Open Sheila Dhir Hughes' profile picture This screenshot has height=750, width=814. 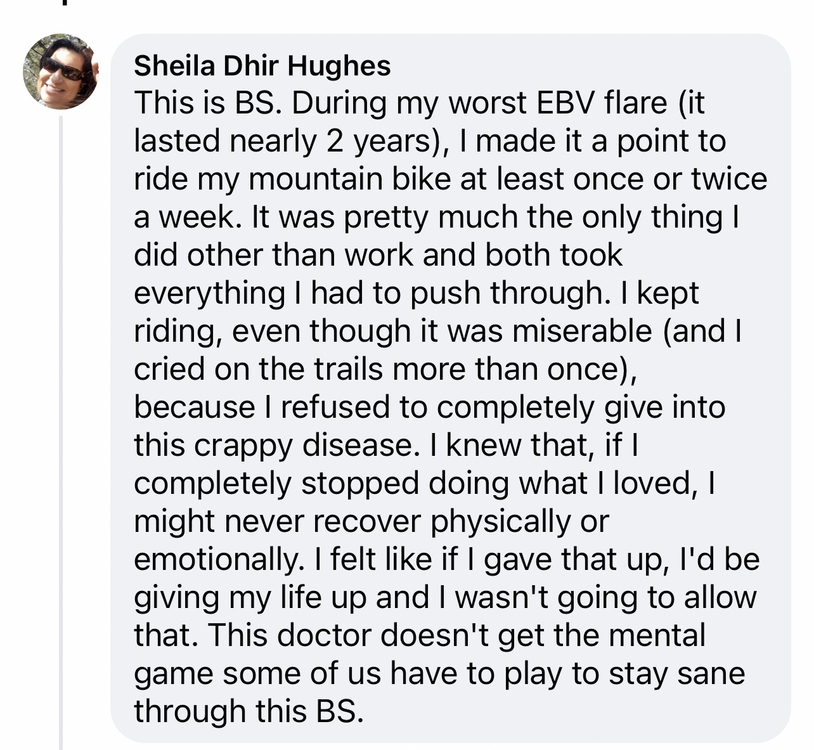(x=61, y=71)
